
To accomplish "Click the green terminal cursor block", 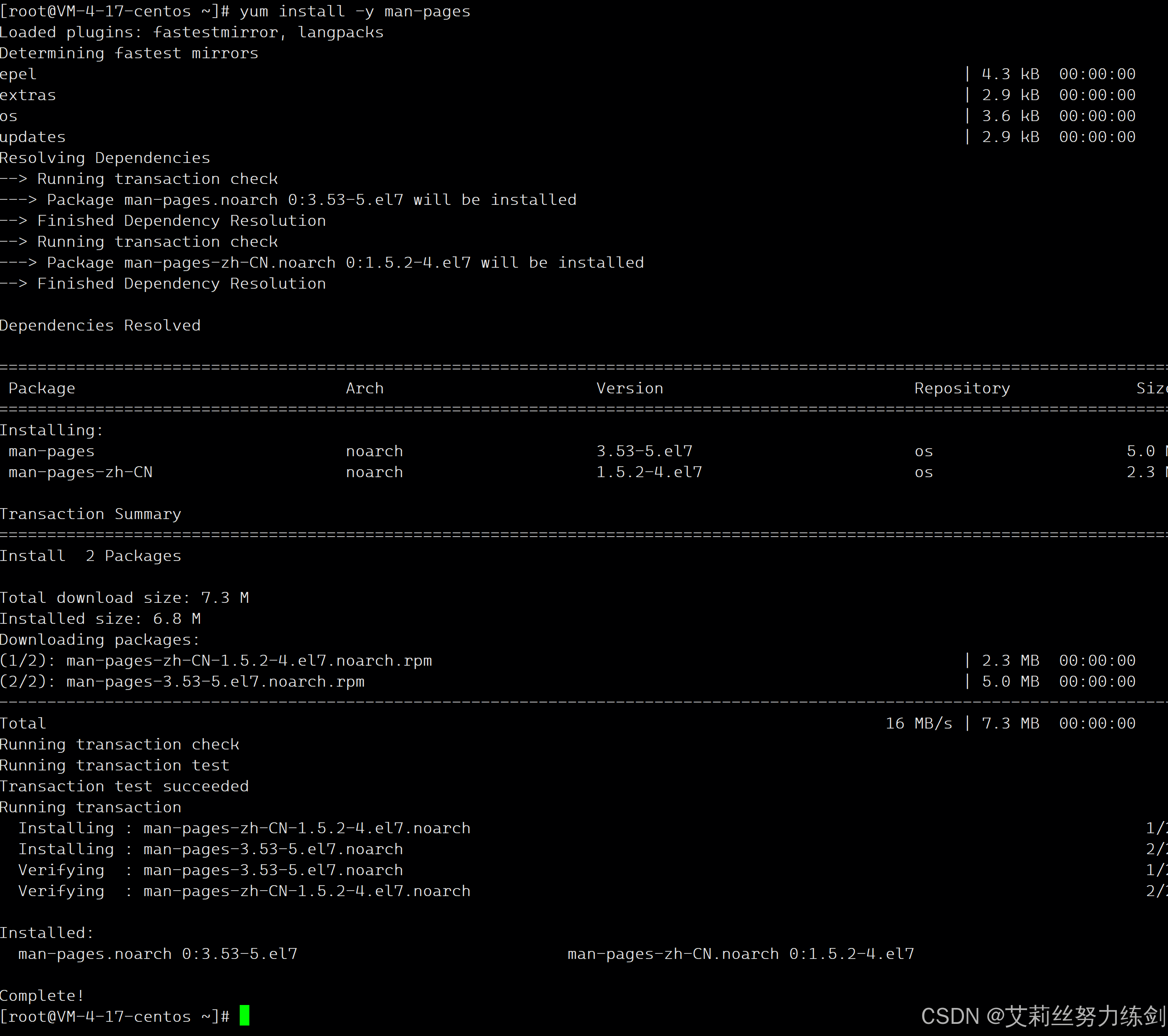I will (244, 1015).
